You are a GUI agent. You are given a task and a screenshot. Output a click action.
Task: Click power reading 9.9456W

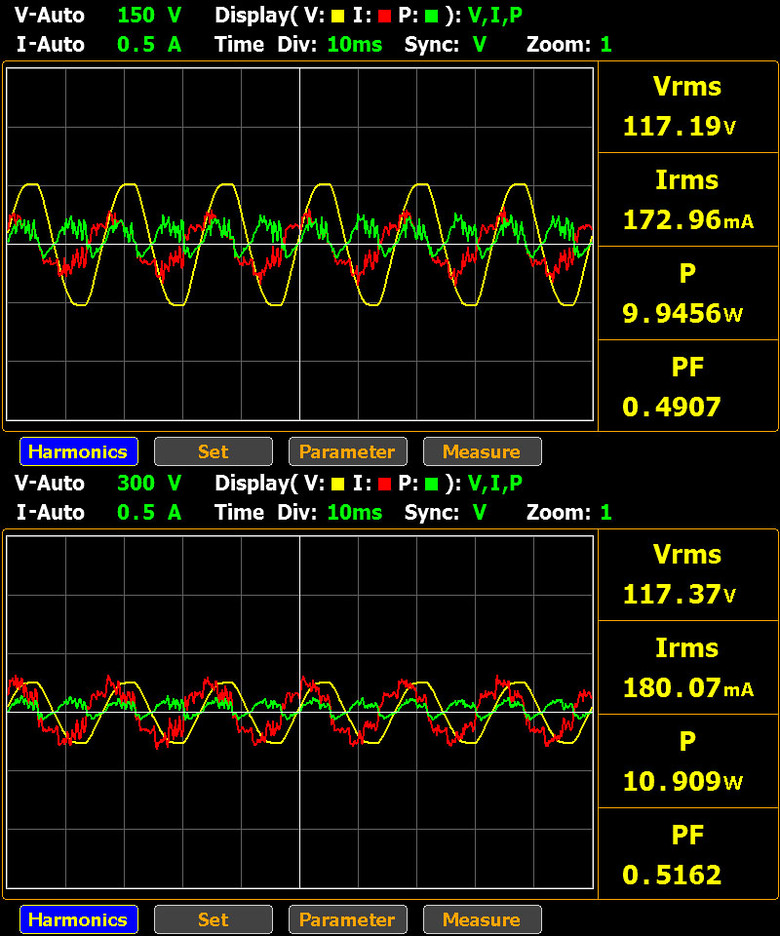tap(683, 313)
